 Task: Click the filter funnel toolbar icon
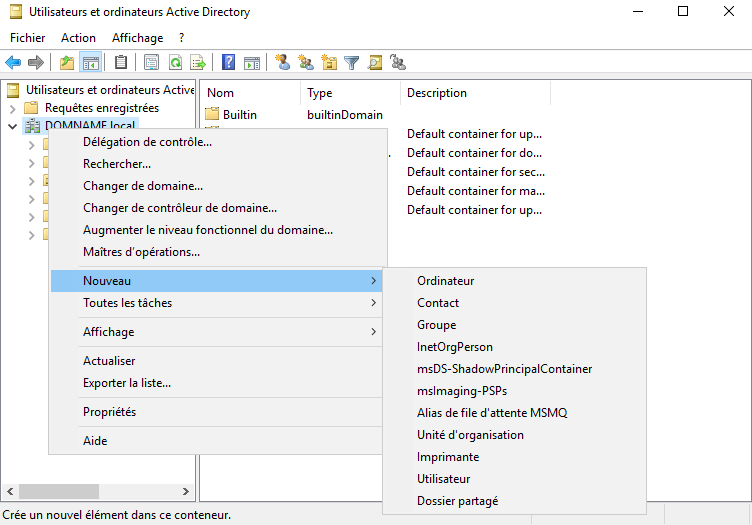(352, 63)
